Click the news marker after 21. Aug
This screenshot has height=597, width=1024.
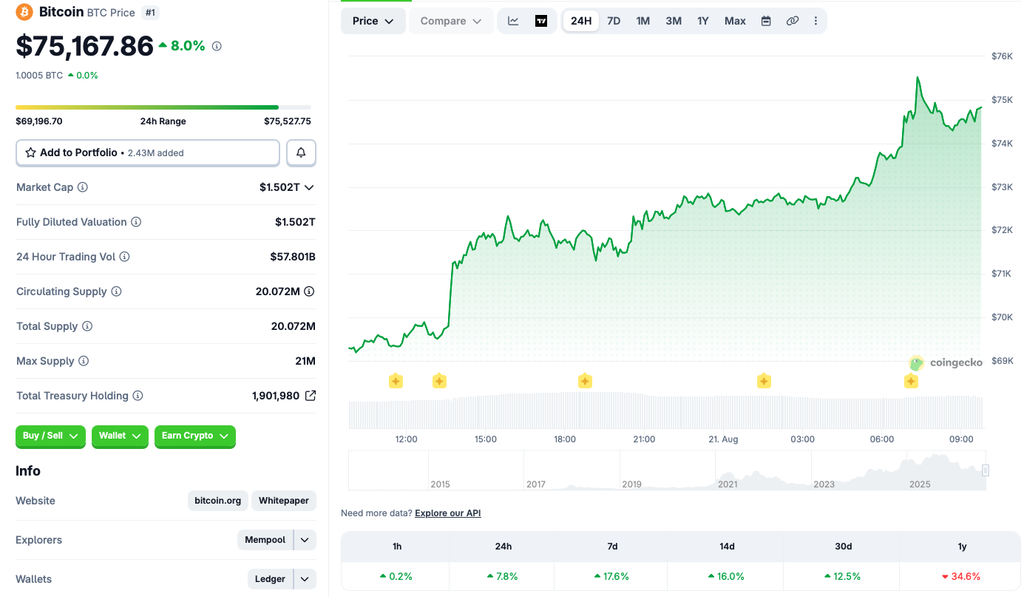click(764, 381)
